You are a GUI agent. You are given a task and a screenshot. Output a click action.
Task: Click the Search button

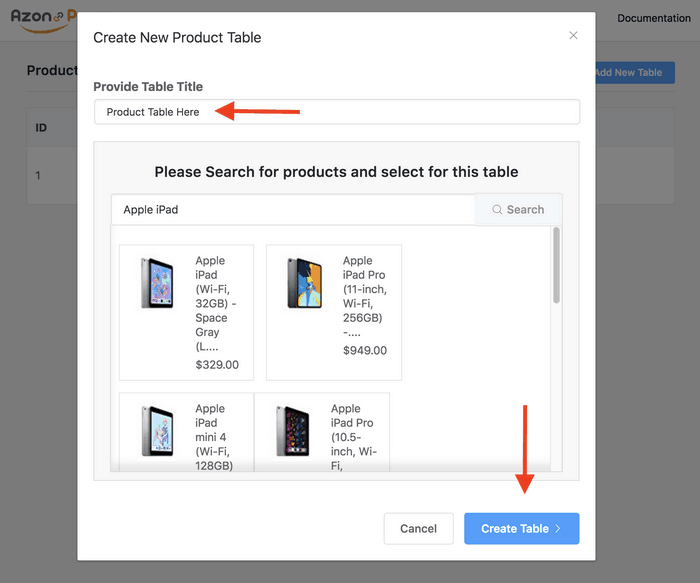tap(518, 209)
